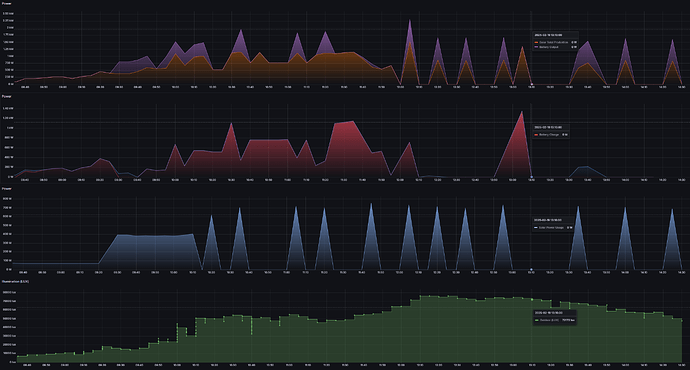Screen dimensions: 690x370
Task: Open the Illumination (LUX) panel title menu
Action: pos(15,281)
